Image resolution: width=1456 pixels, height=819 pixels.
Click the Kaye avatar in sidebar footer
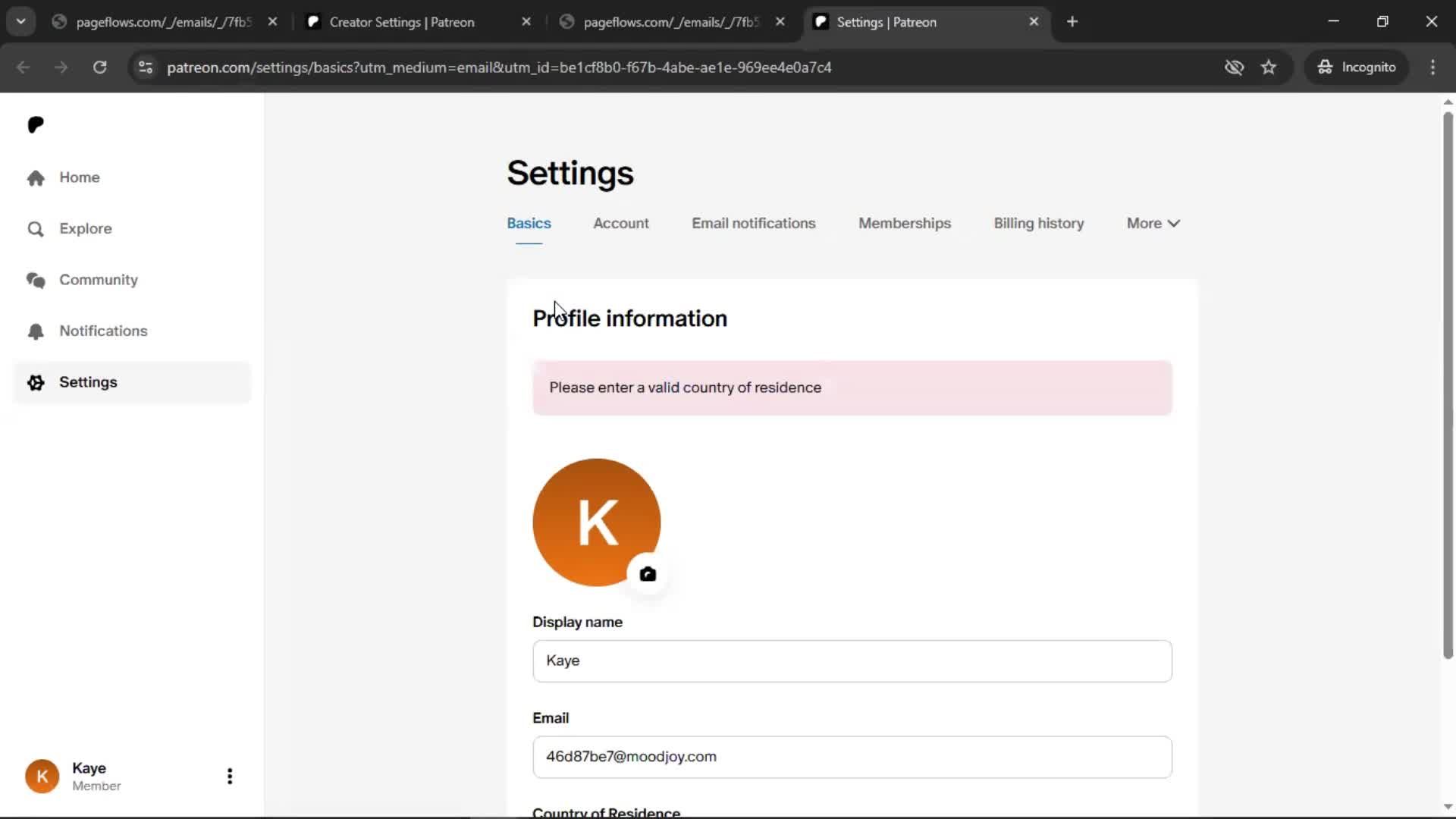[x=42, y=776]
